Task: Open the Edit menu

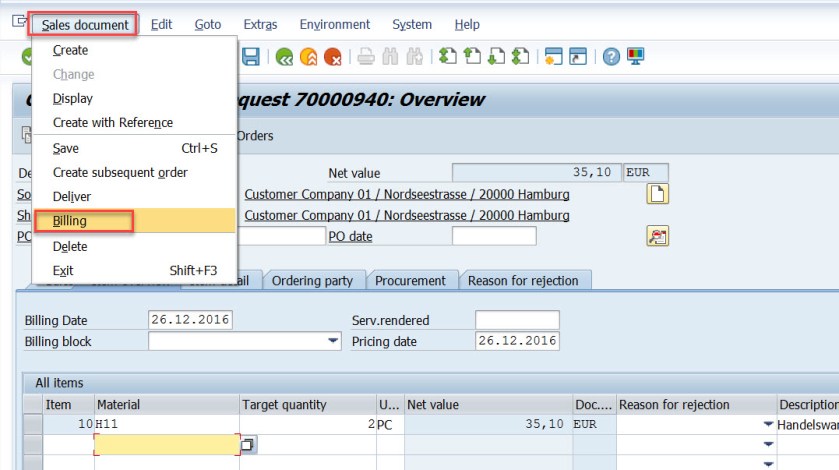Action: click(161, 25)
